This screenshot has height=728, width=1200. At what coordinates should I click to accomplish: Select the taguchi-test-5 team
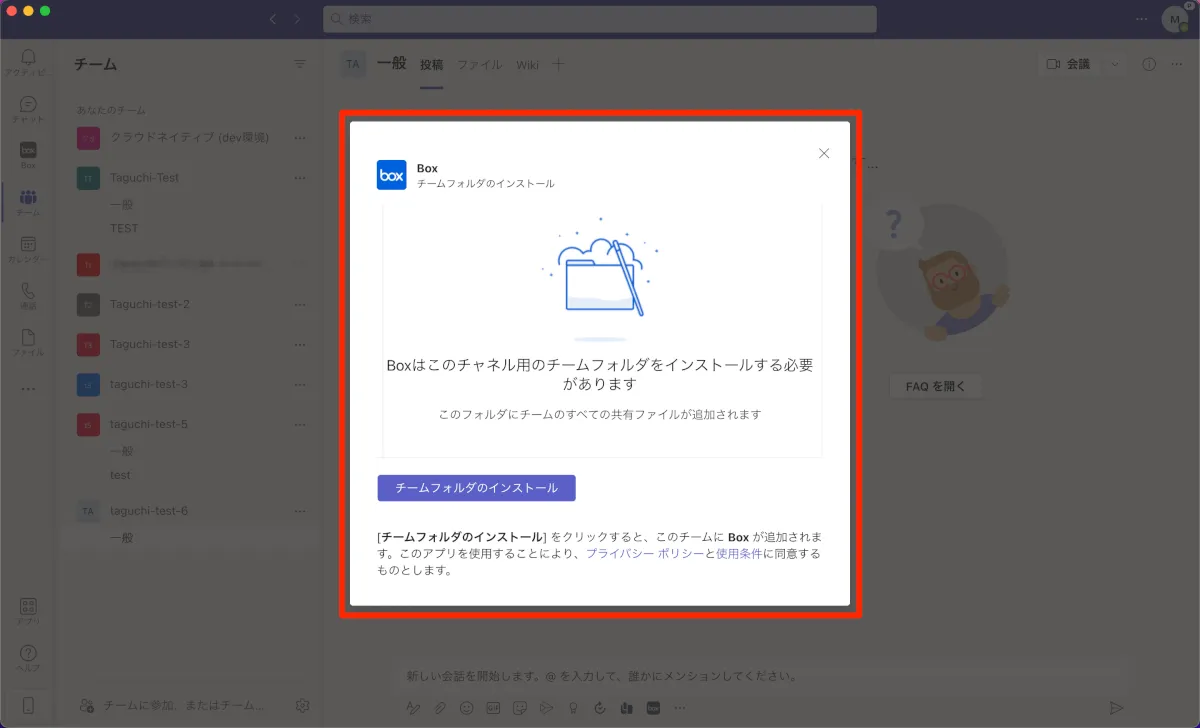click(x=149, y=424)
